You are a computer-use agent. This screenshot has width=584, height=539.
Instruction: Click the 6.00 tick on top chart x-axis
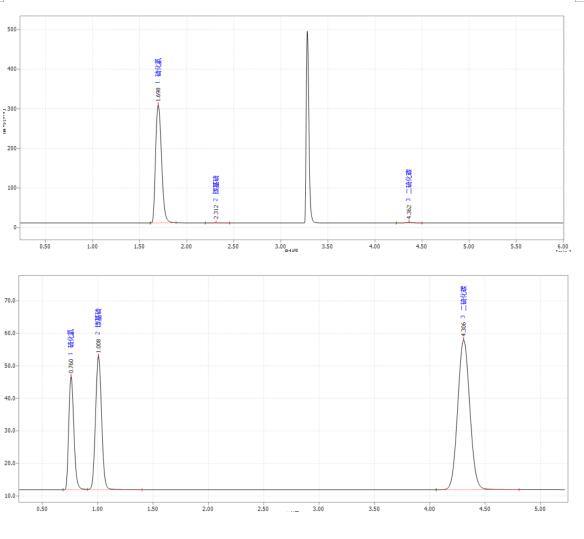[563, 246]
